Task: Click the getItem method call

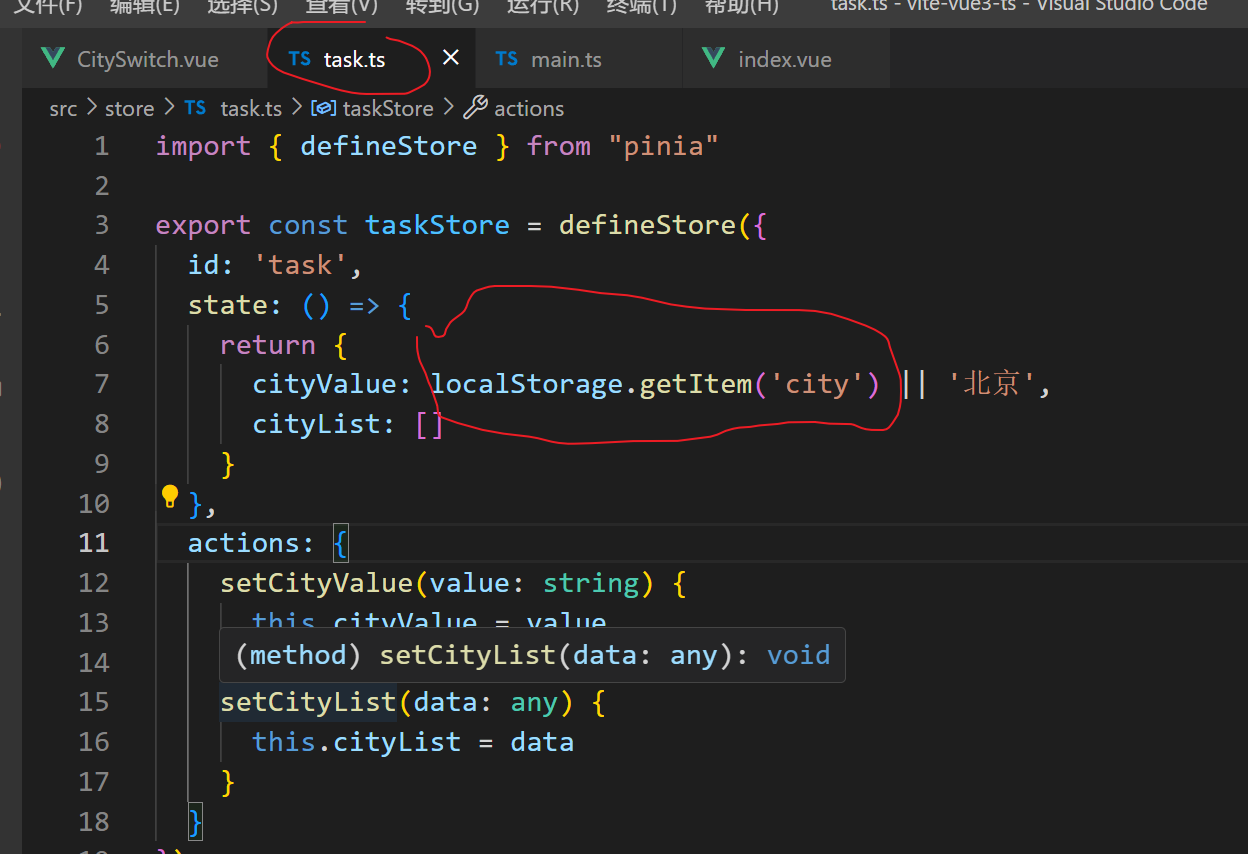Action: pos(695,384)
